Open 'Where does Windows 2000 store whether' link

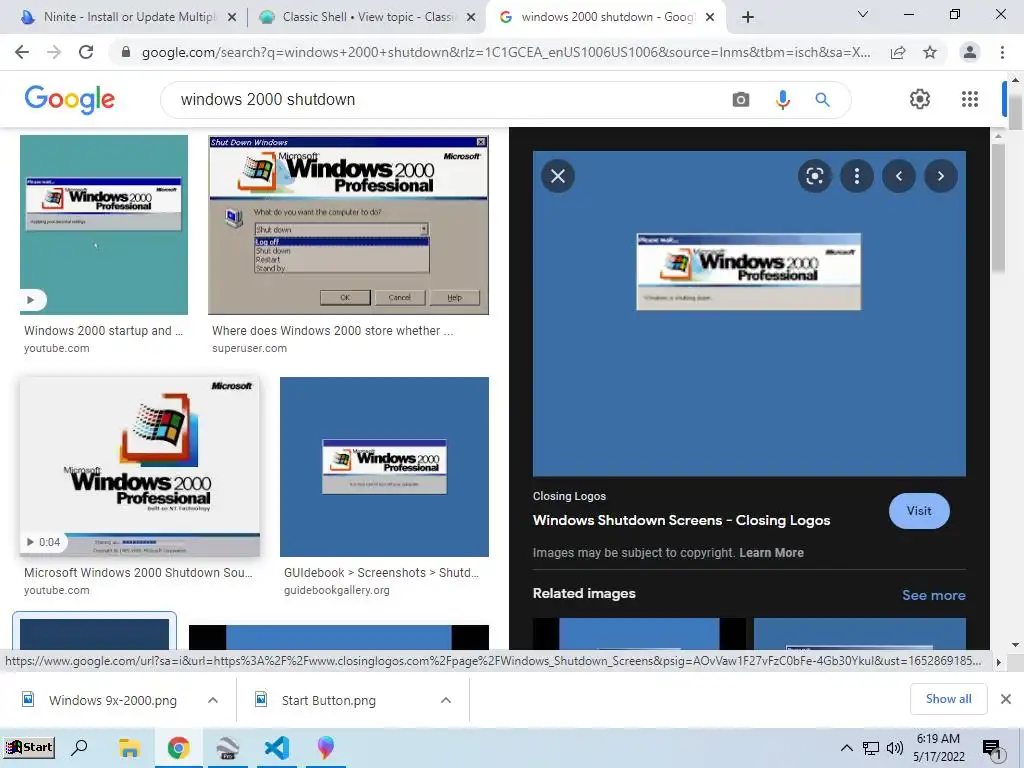tap(332, 331)
